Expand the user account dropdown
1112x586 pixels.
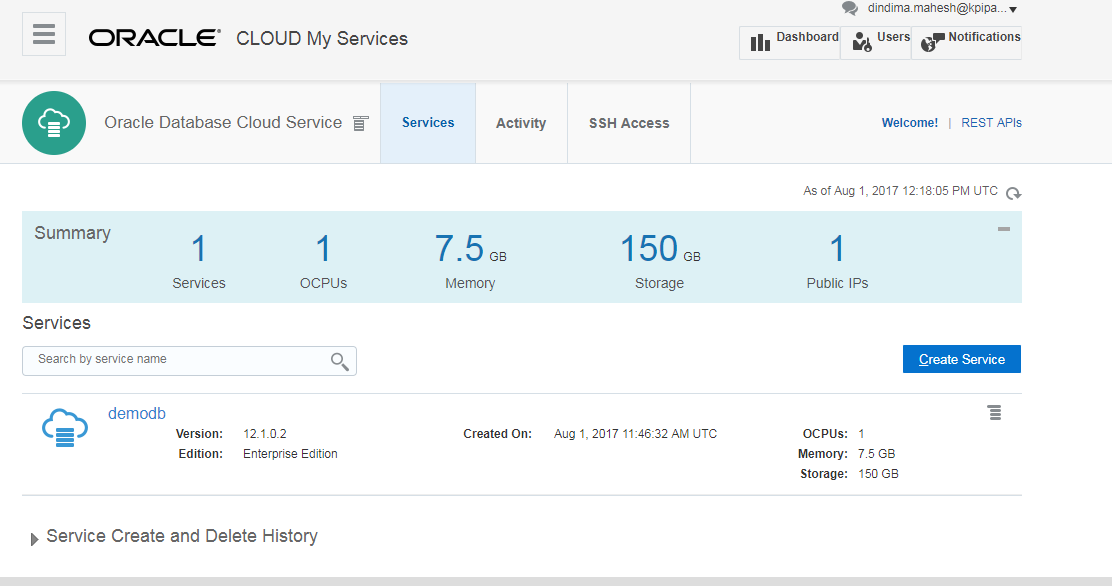(x=1013, y=9)
